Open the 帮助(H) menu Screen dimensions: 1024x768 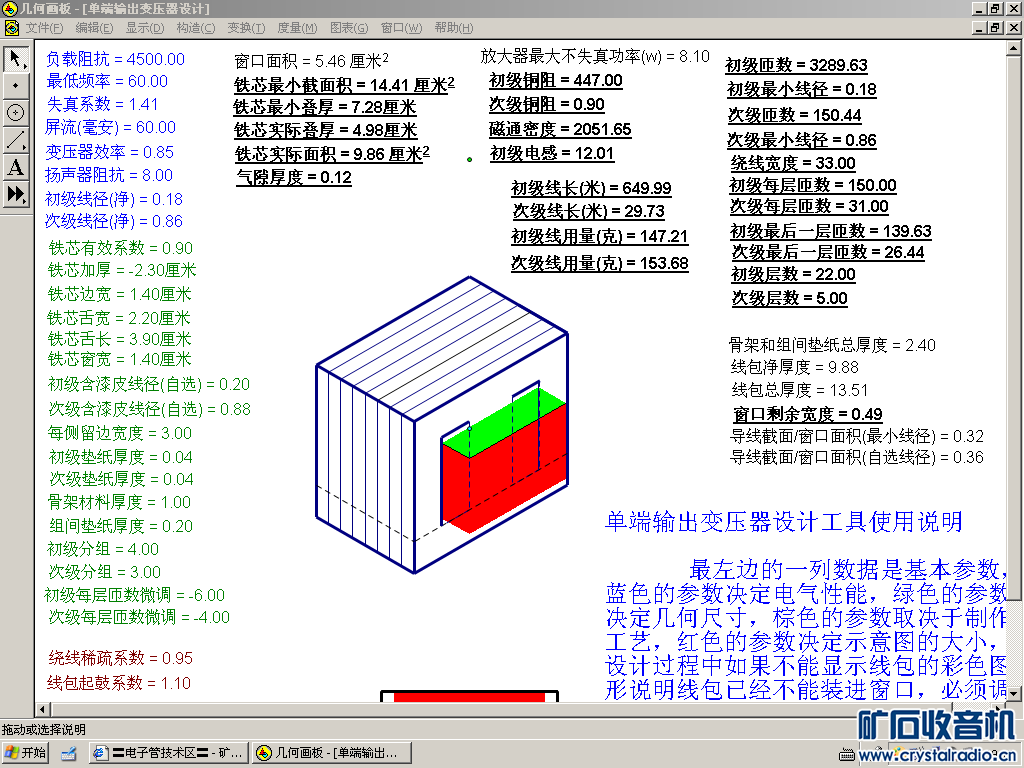tap(454, 28)
